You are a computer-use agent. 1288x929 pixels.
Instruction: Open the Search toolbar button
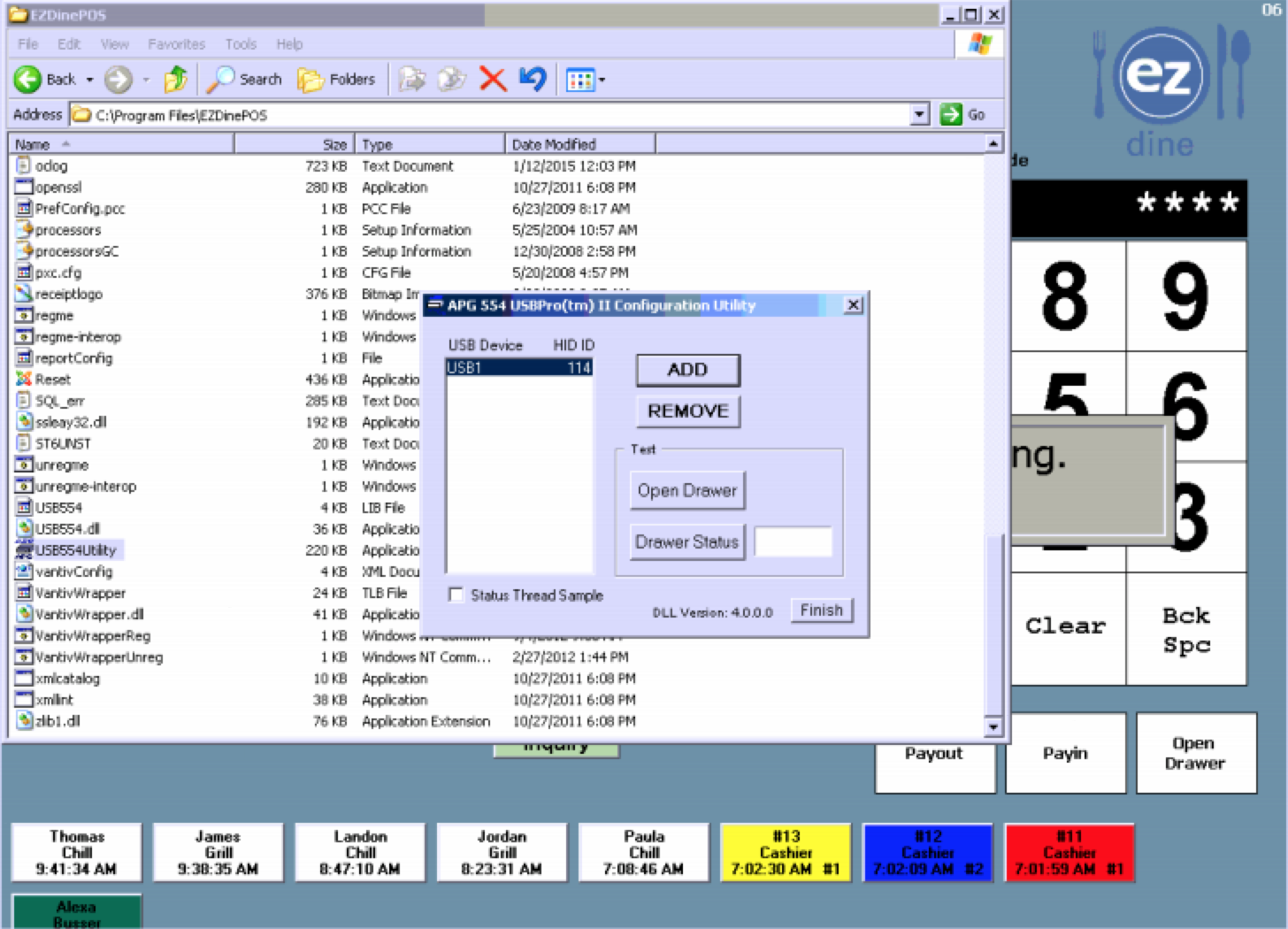244,80
